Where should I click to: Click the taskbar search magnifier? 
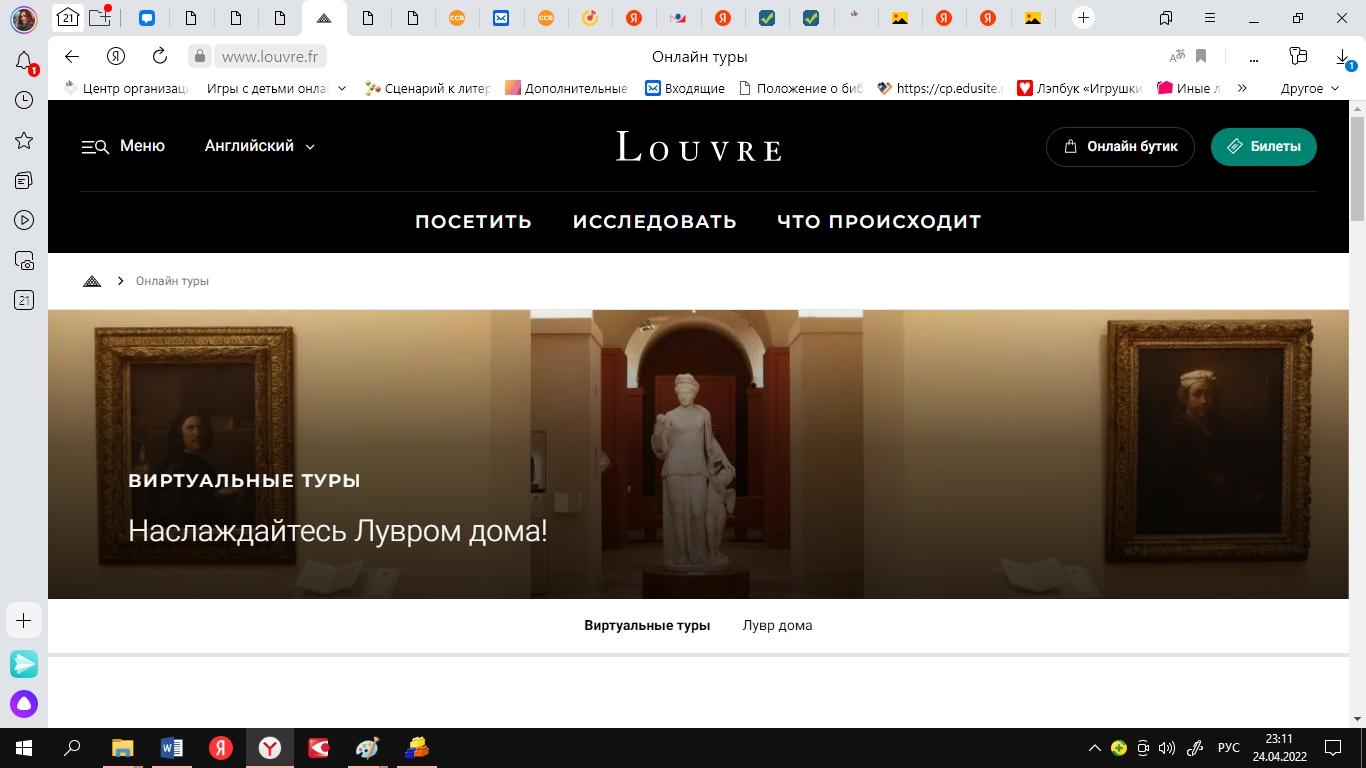pos(72,748)
